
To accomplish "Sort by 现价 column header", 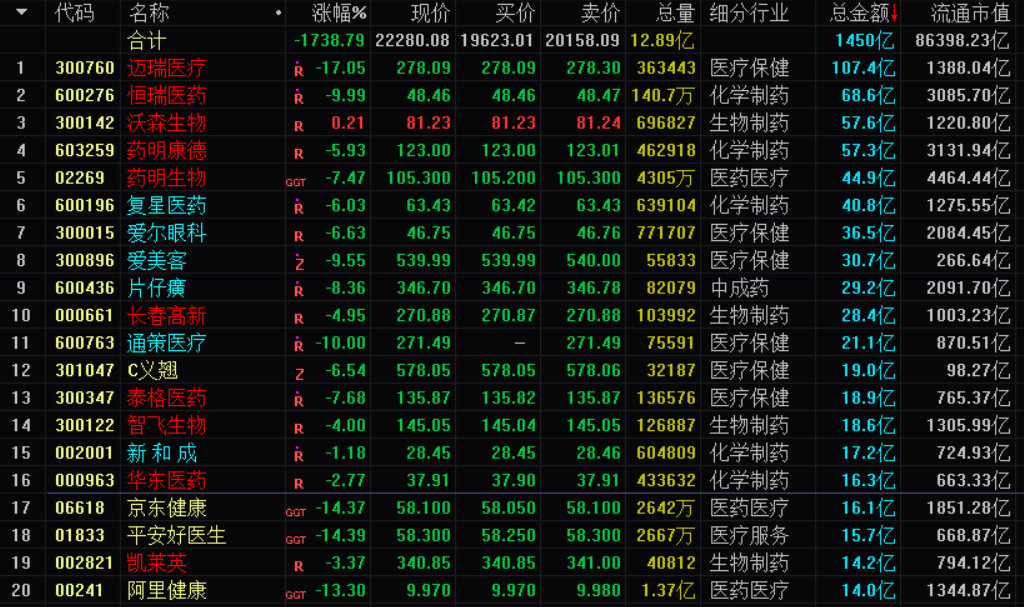I will coord(430,12).
